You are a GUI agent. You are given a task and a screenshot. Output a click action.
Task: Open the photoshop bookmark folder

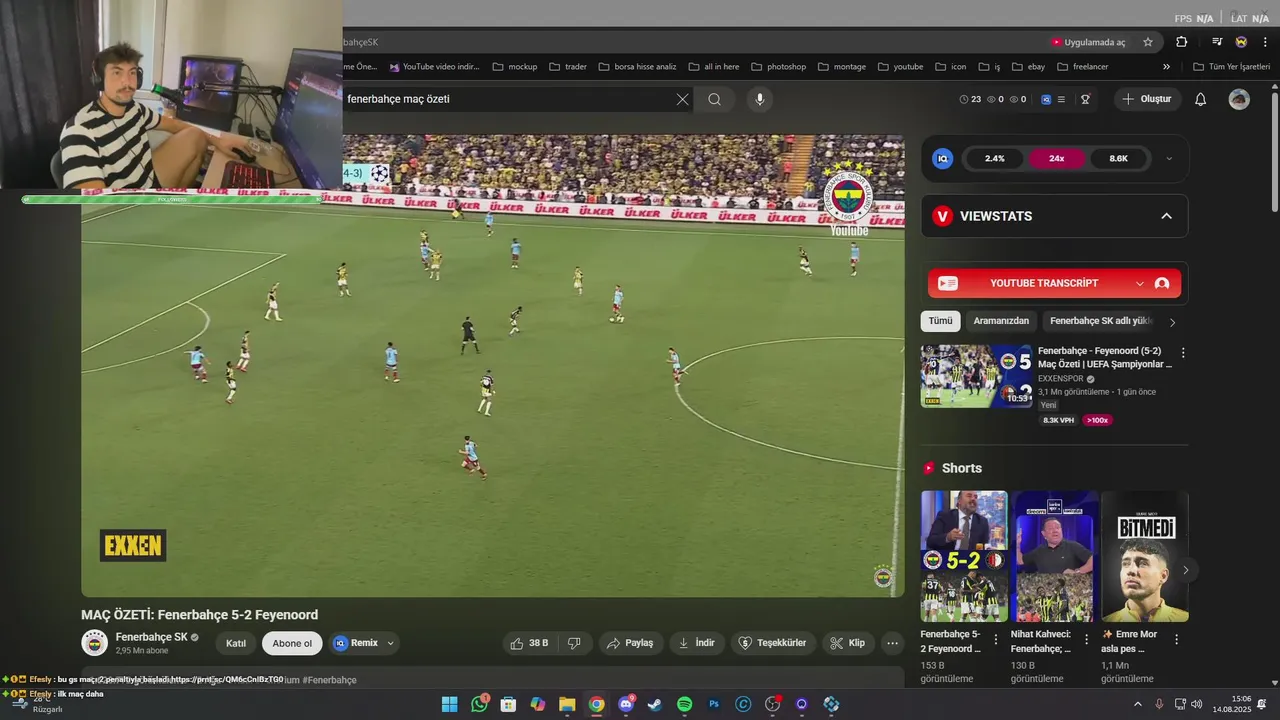777,67
